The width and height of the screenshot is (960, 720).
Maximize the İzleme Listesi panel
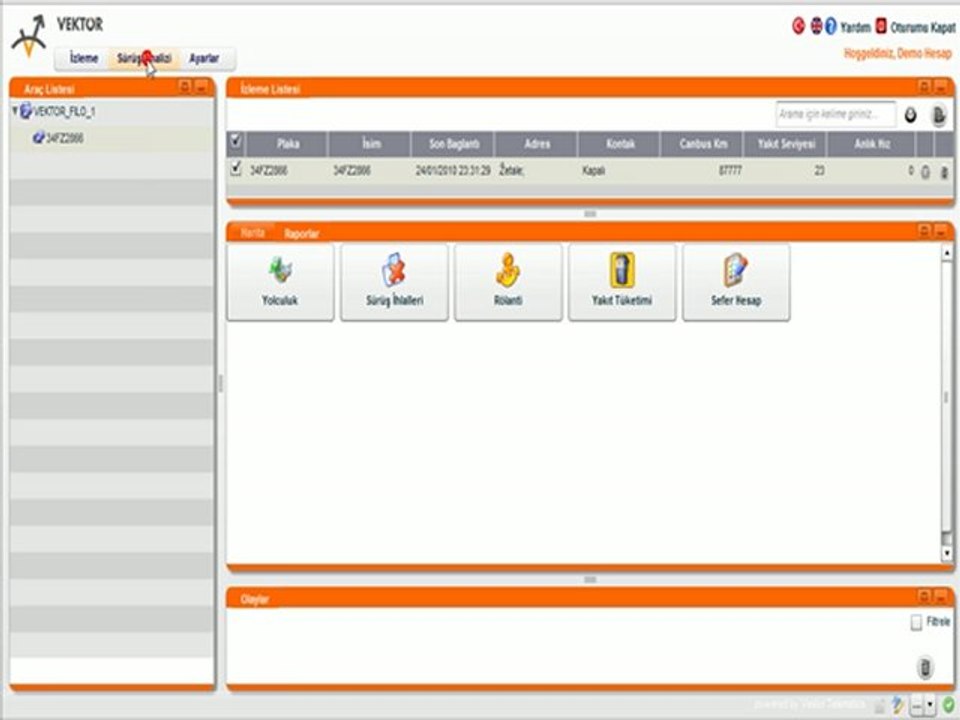point(925,87)
